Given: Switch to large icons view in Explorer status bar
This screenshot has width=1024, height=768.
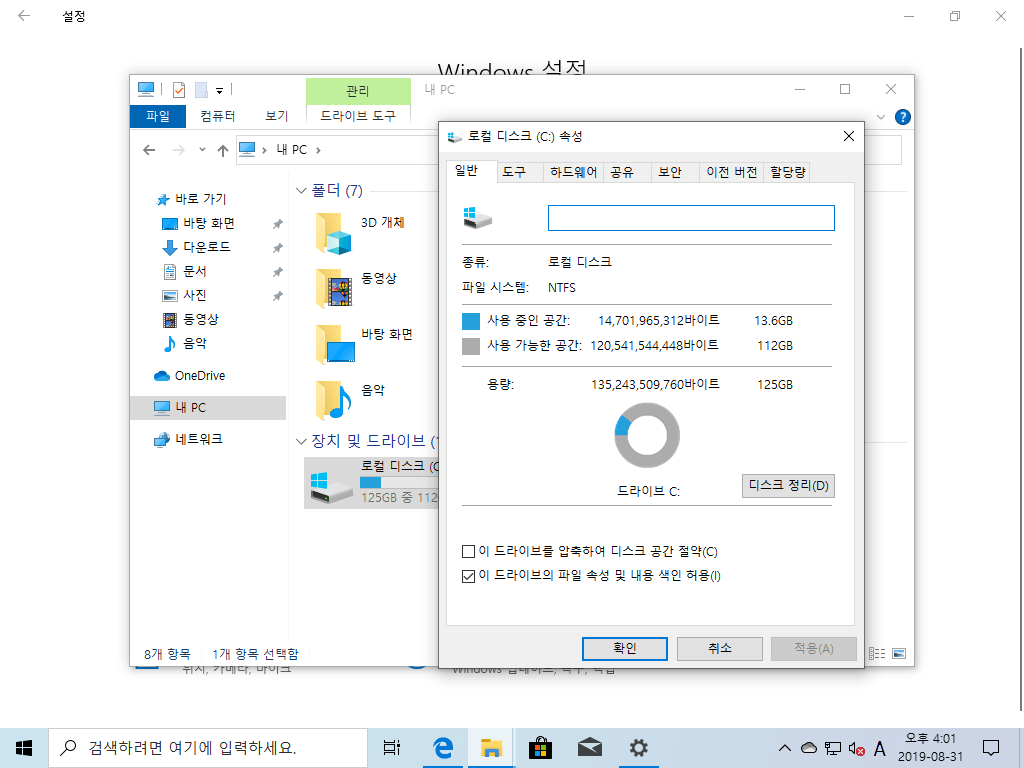Looking at the screenshot, I should (x=899, y=653).
